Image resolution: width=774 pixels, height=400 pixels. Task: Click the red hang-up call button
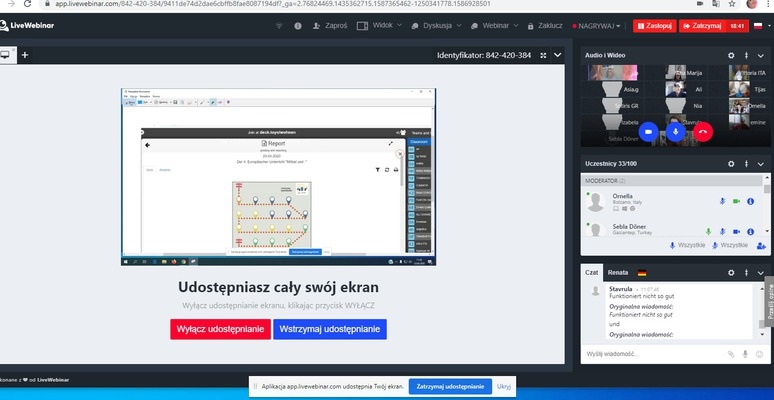pyautogui.click(x=704, y=131)
